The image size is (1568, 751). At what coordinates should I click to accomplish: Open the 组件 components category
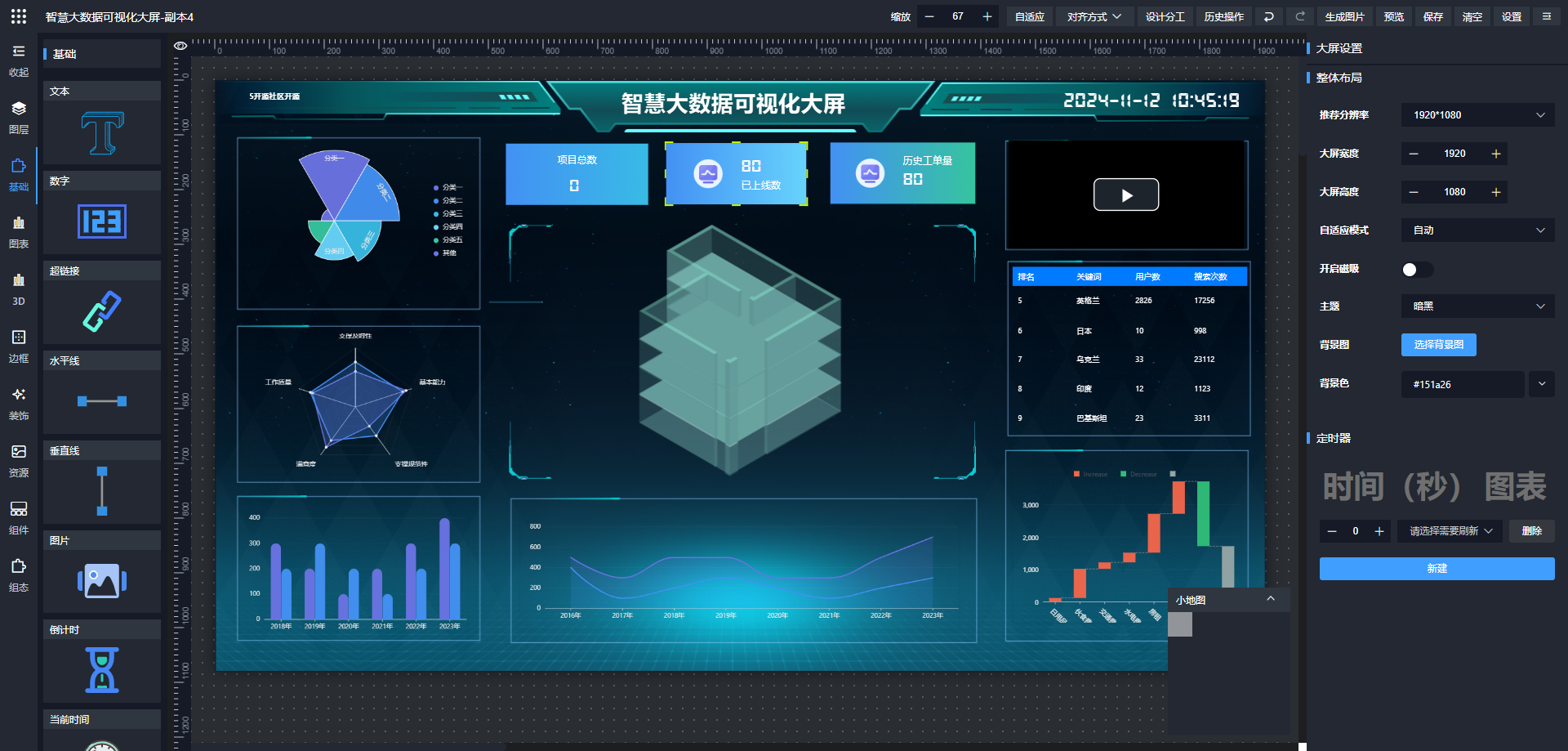click(19, 518)
